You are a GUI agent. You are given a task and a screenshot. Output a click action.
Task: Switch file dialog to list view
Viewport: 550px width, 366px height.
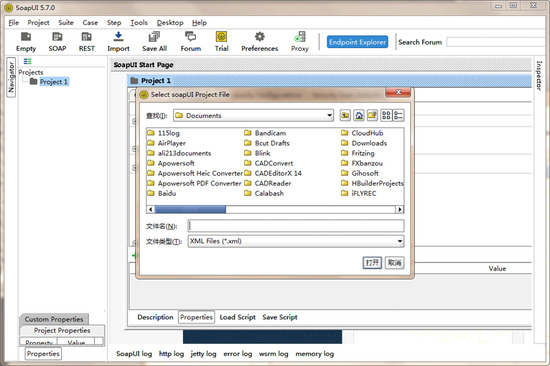[386, 115]
